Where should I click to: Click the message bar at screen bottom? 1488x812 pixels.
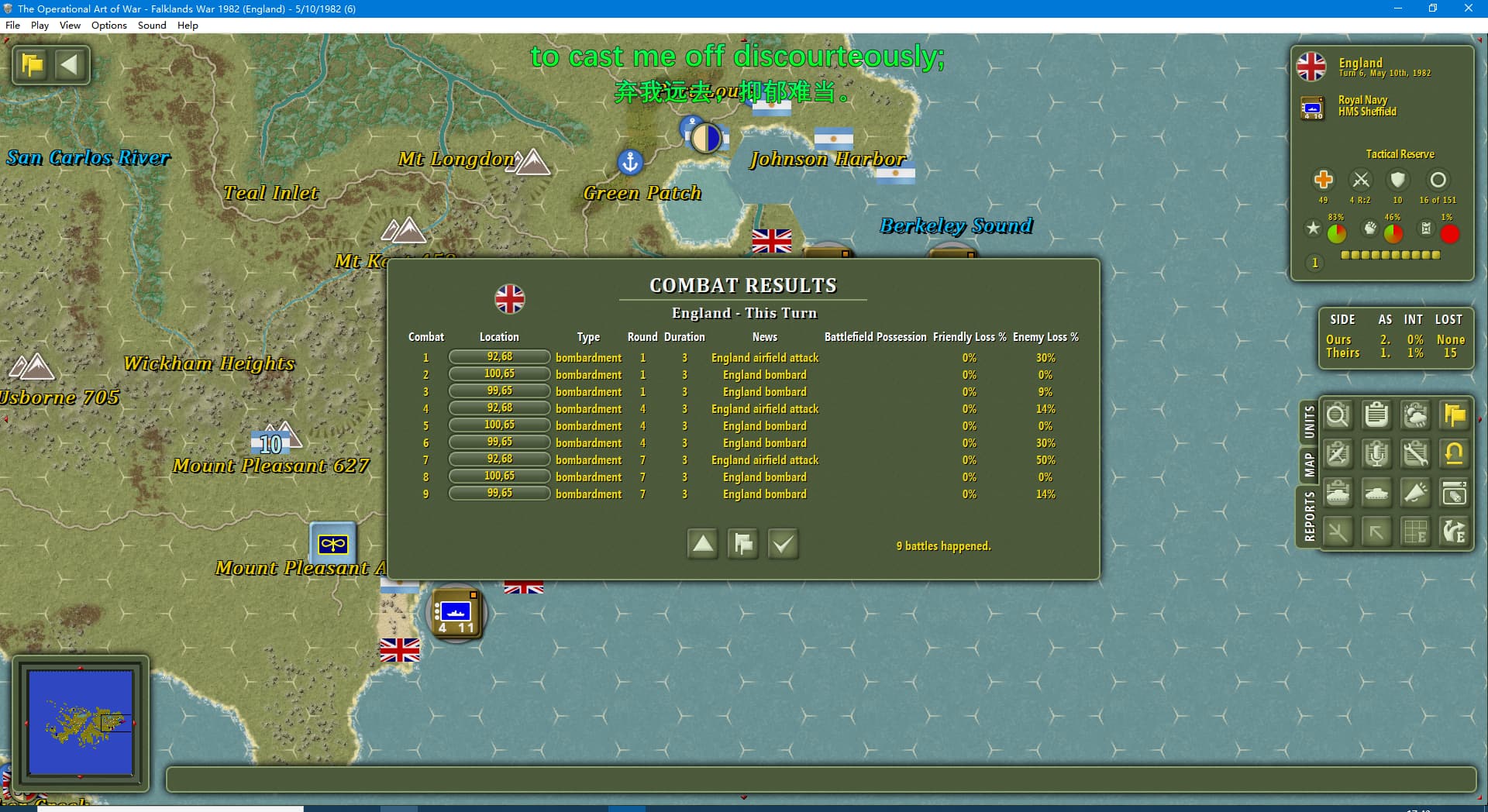pos(821,779)
